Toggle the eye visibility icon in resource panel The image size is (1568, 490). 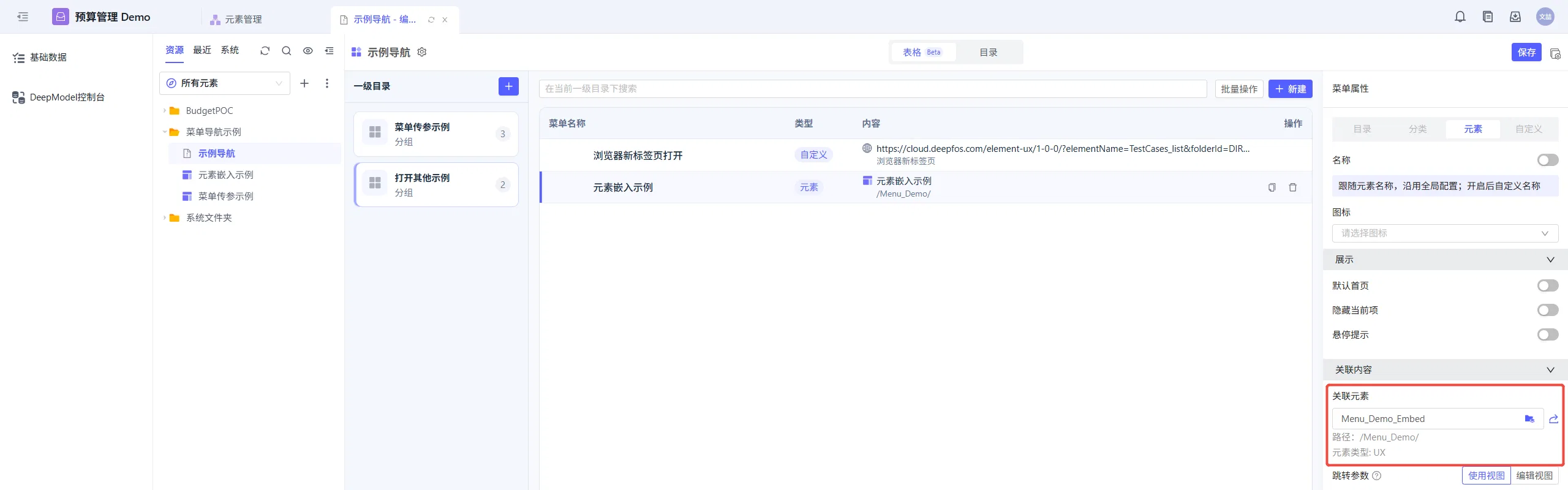pyautogui.click(x=308, y=51)
